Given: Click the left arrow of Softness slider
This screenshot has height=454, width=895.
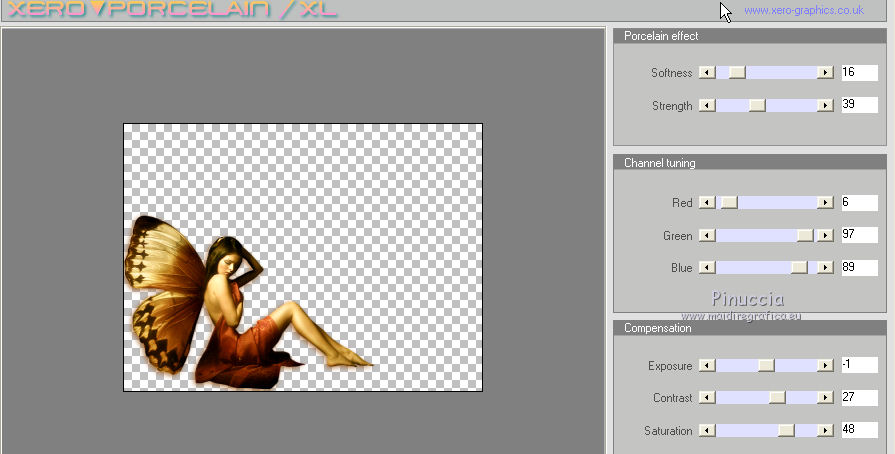Looking at the screenshot, I should 707,73.
